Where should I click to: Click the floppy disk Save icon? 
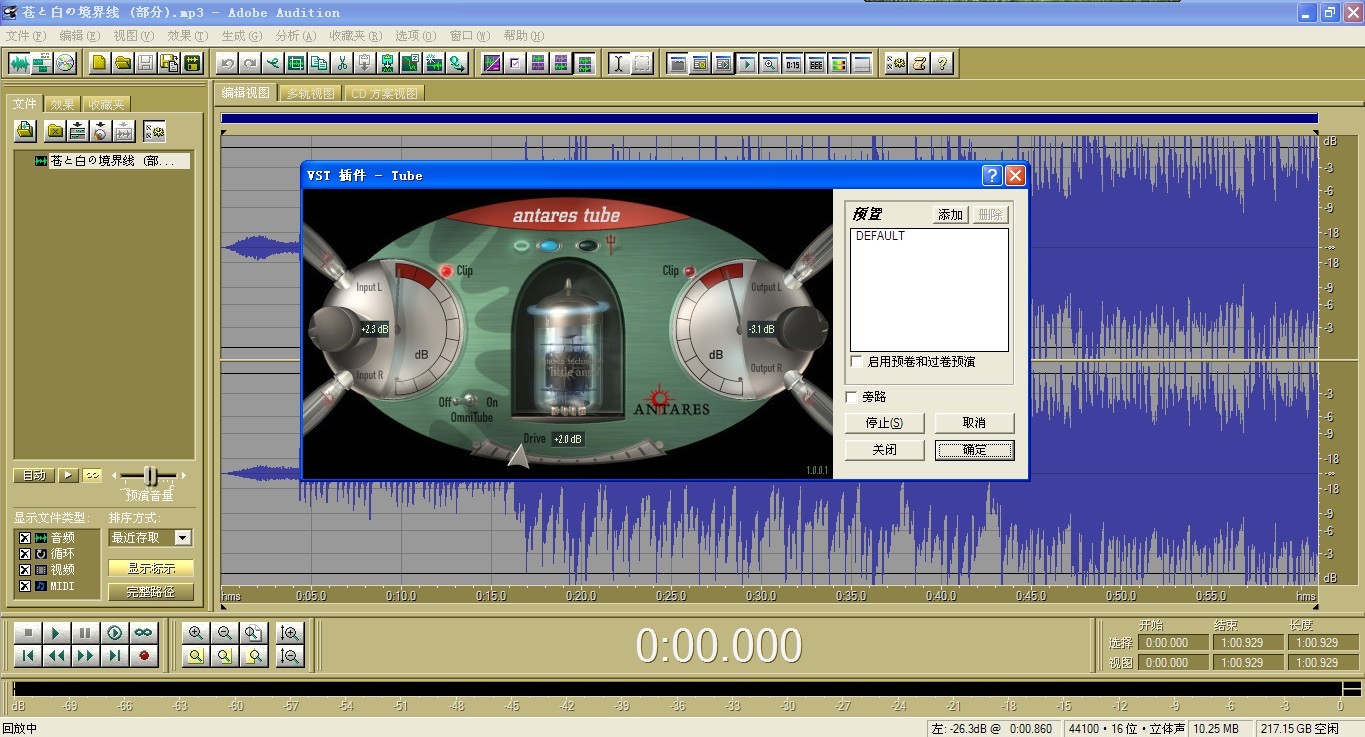click(x=146, y=63)
